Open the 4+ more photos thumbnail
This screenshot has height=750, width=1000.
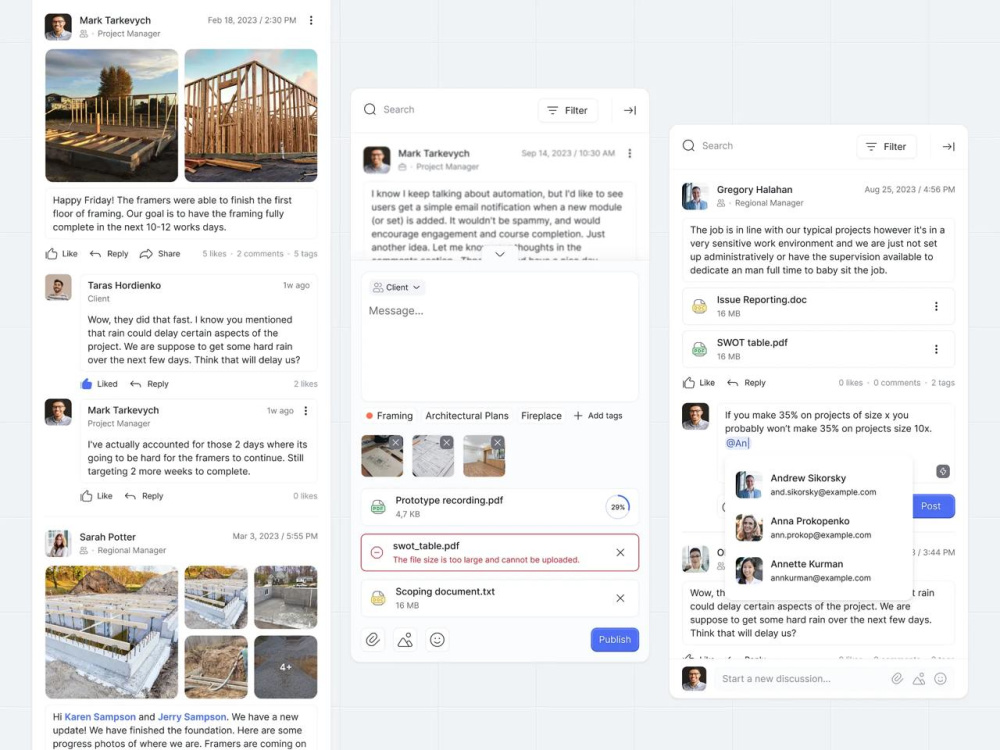point(285,666)
